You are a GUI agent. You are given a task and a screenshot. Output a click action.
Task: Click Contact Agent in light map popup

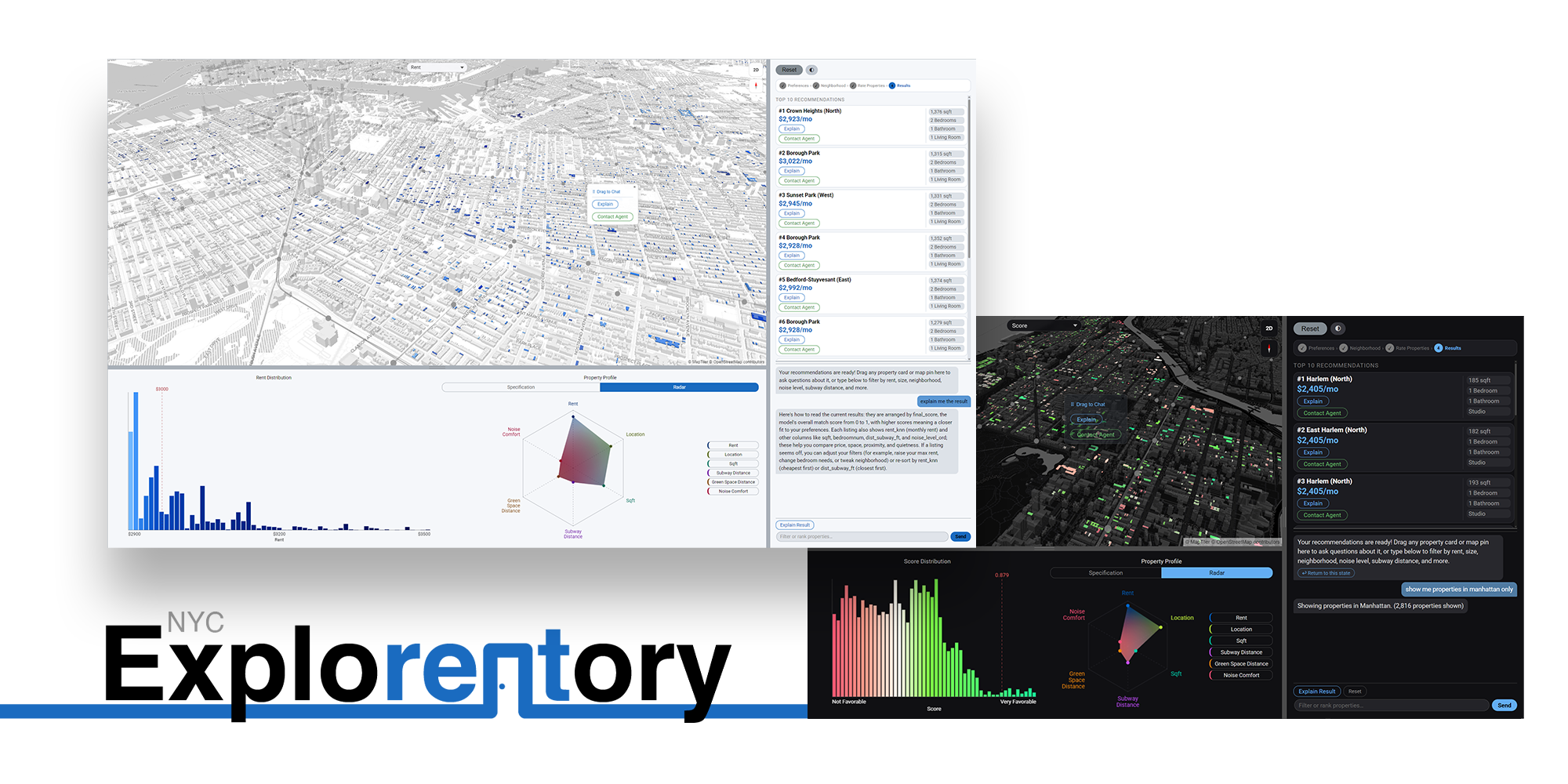pos(612,217)
